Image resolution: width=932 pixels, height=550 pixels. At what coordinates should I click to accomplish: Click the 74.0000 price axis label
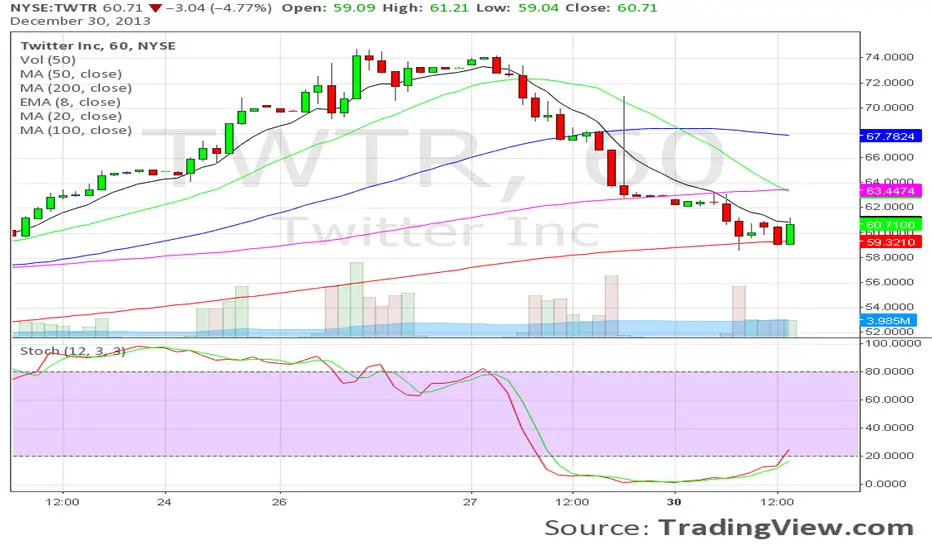click(889, 57)
